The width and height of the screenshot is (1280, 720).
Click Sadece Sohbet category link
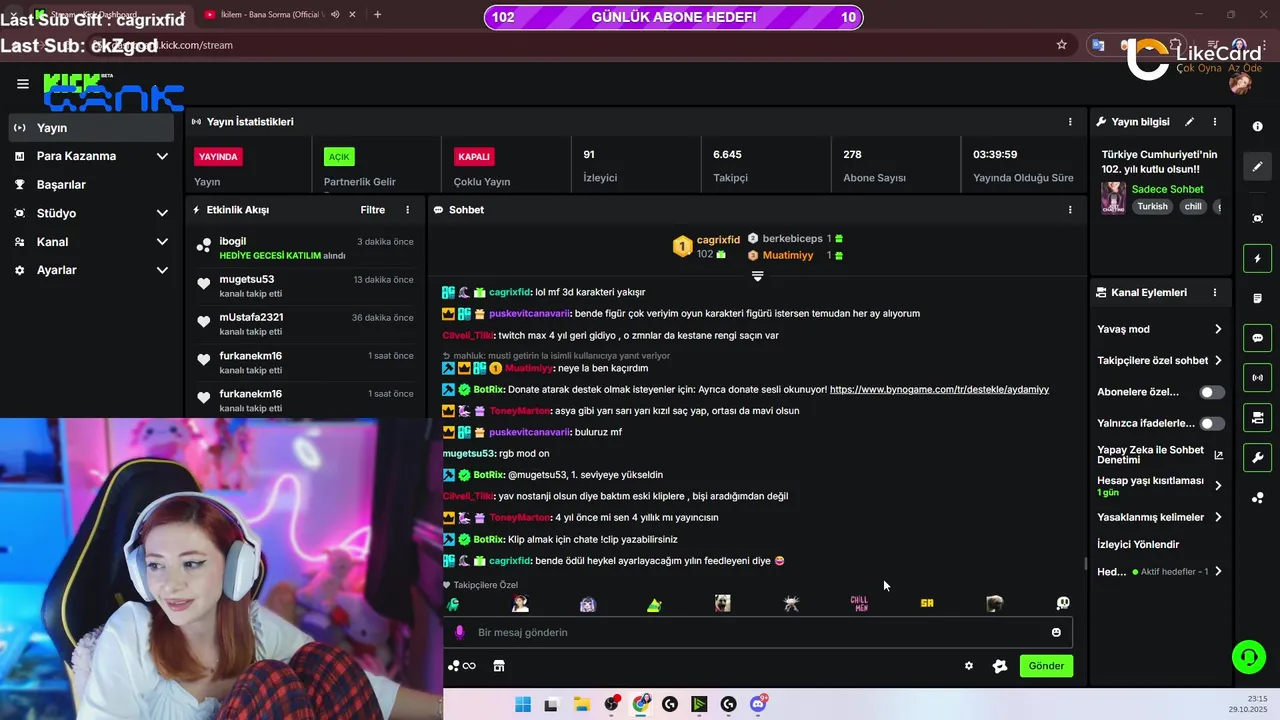[1167, 189]
